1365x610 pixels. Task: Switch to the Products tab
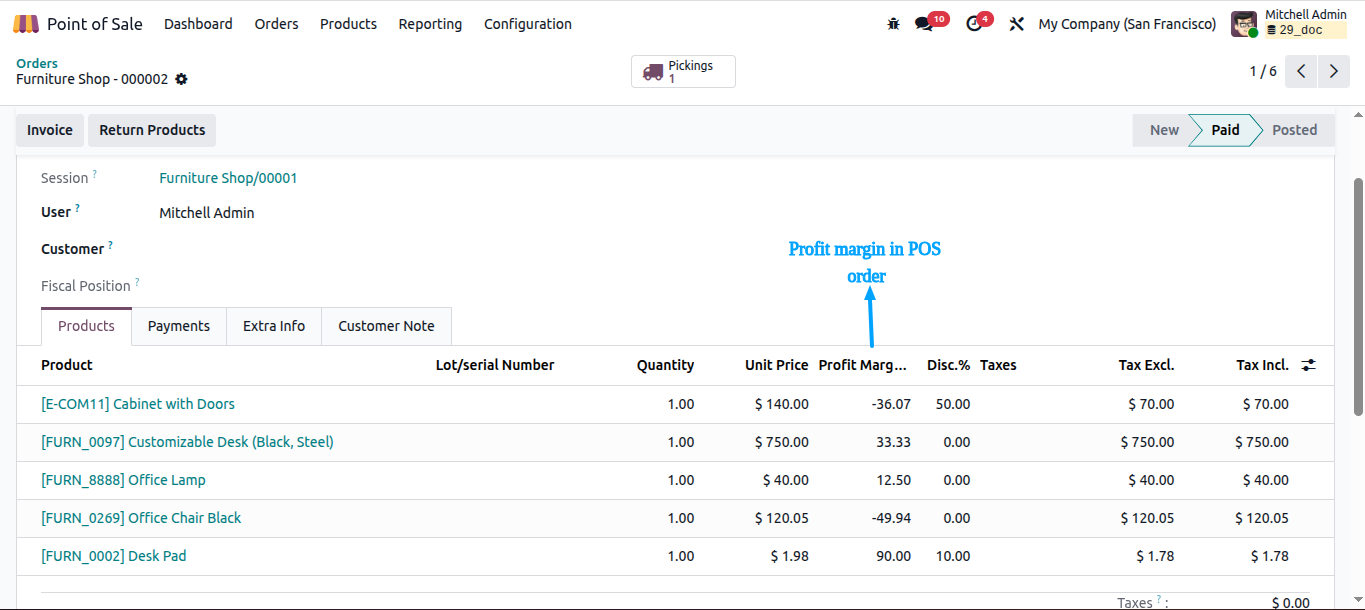(86, 326)
